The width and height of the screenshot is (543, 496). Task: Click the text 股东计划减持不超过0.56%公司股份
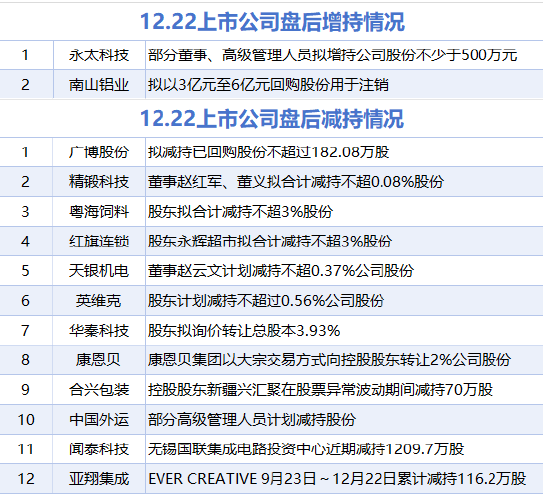(x=266, y=301)
